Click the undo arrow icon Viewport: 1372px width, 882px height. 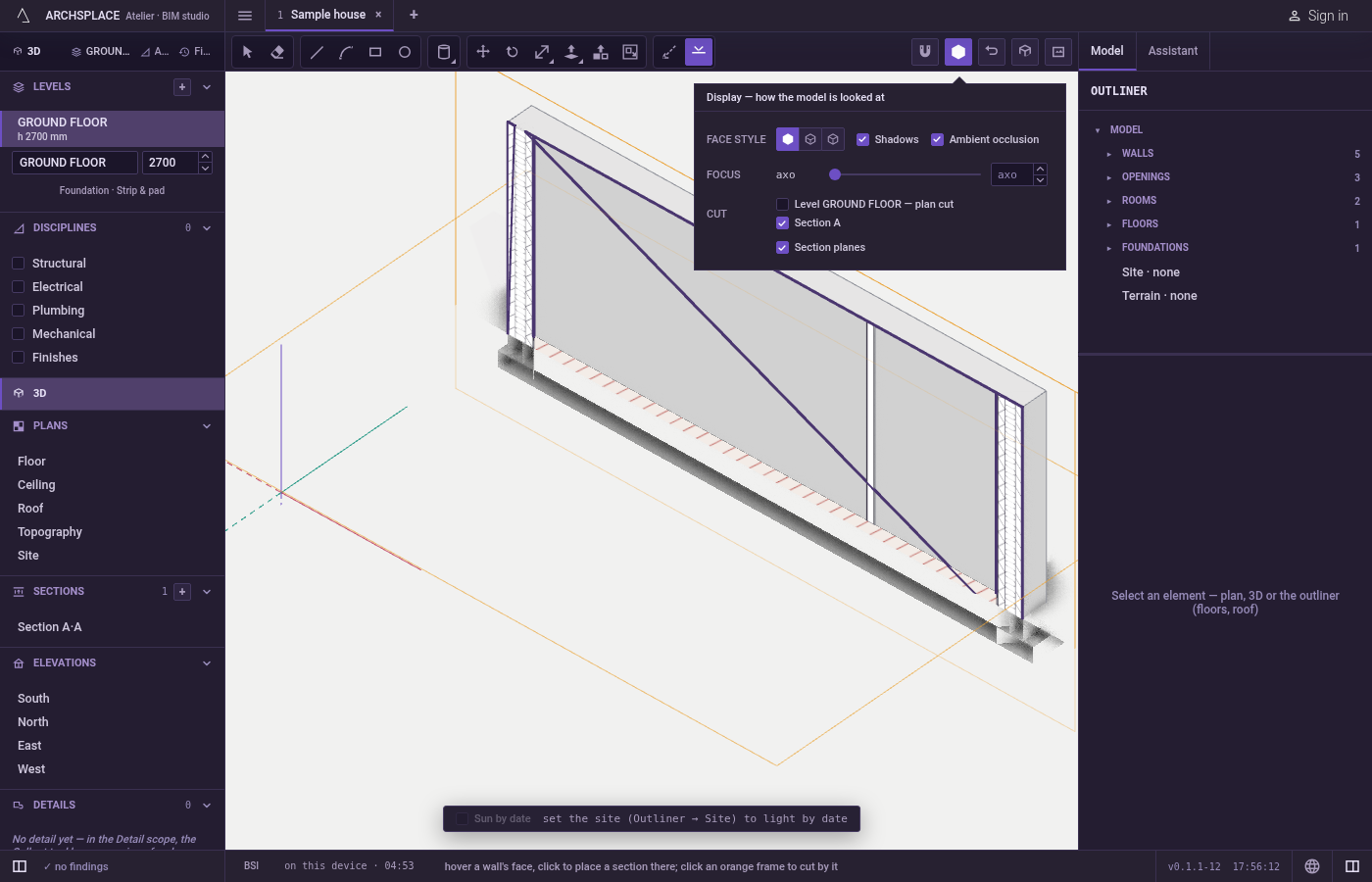pos(992,52)
